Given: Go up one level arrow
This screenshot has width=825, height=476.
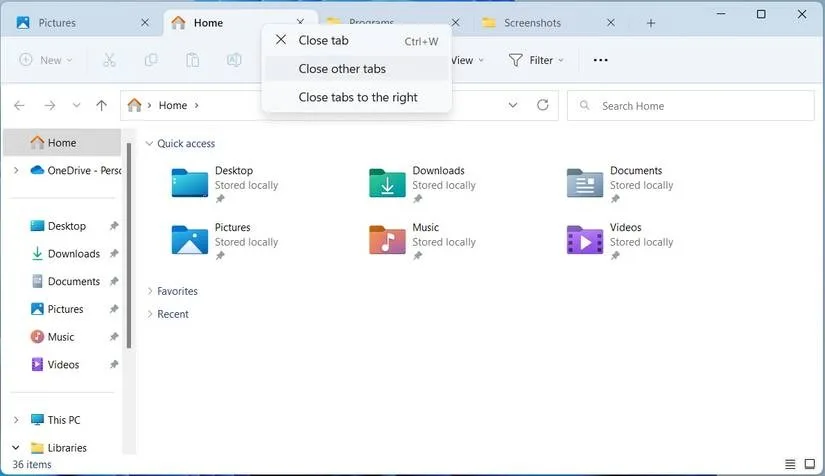Looking at the screenshot, I should pos(102,106).
